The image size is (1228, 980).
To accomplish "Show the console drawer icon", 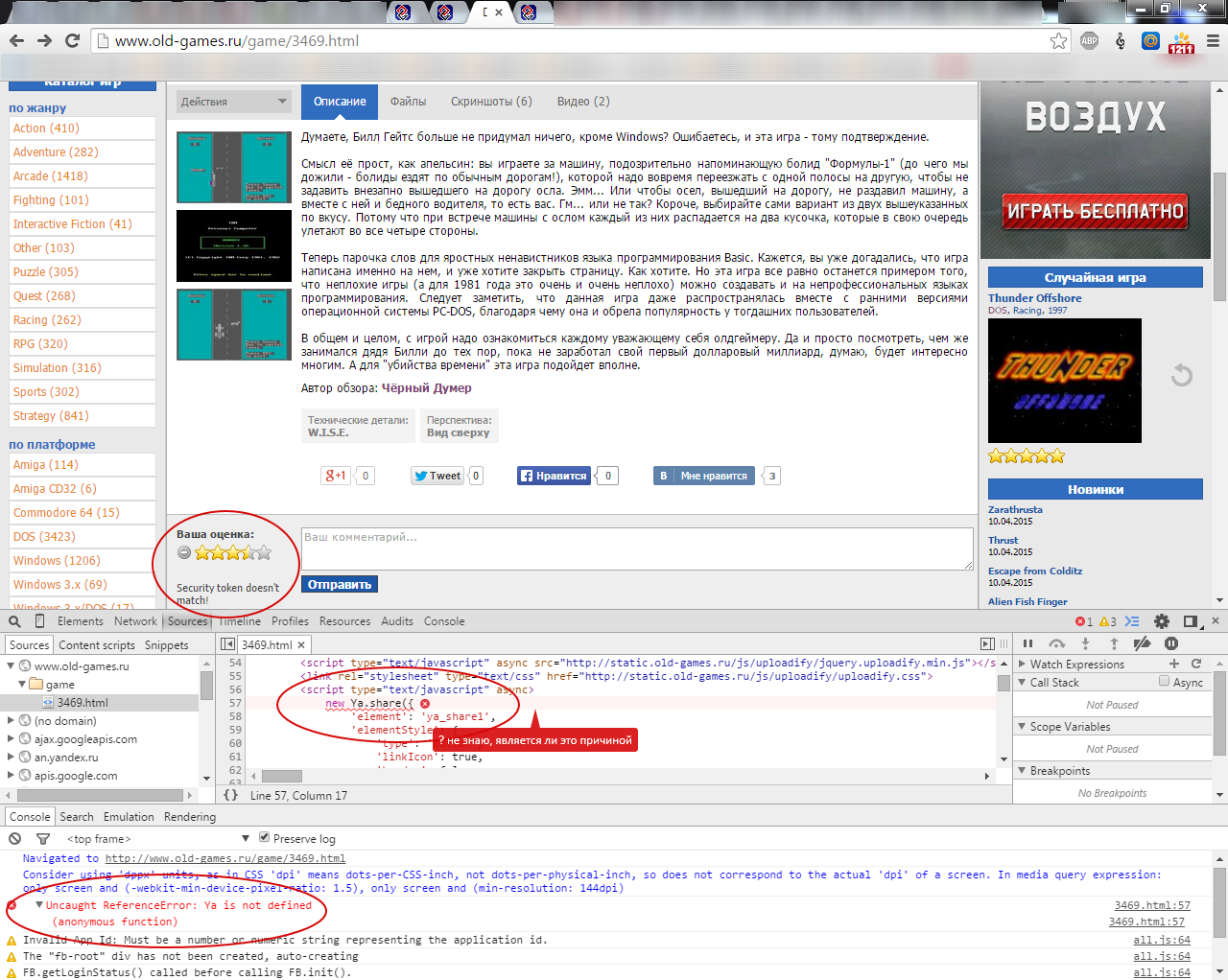I will (1132, 621).
